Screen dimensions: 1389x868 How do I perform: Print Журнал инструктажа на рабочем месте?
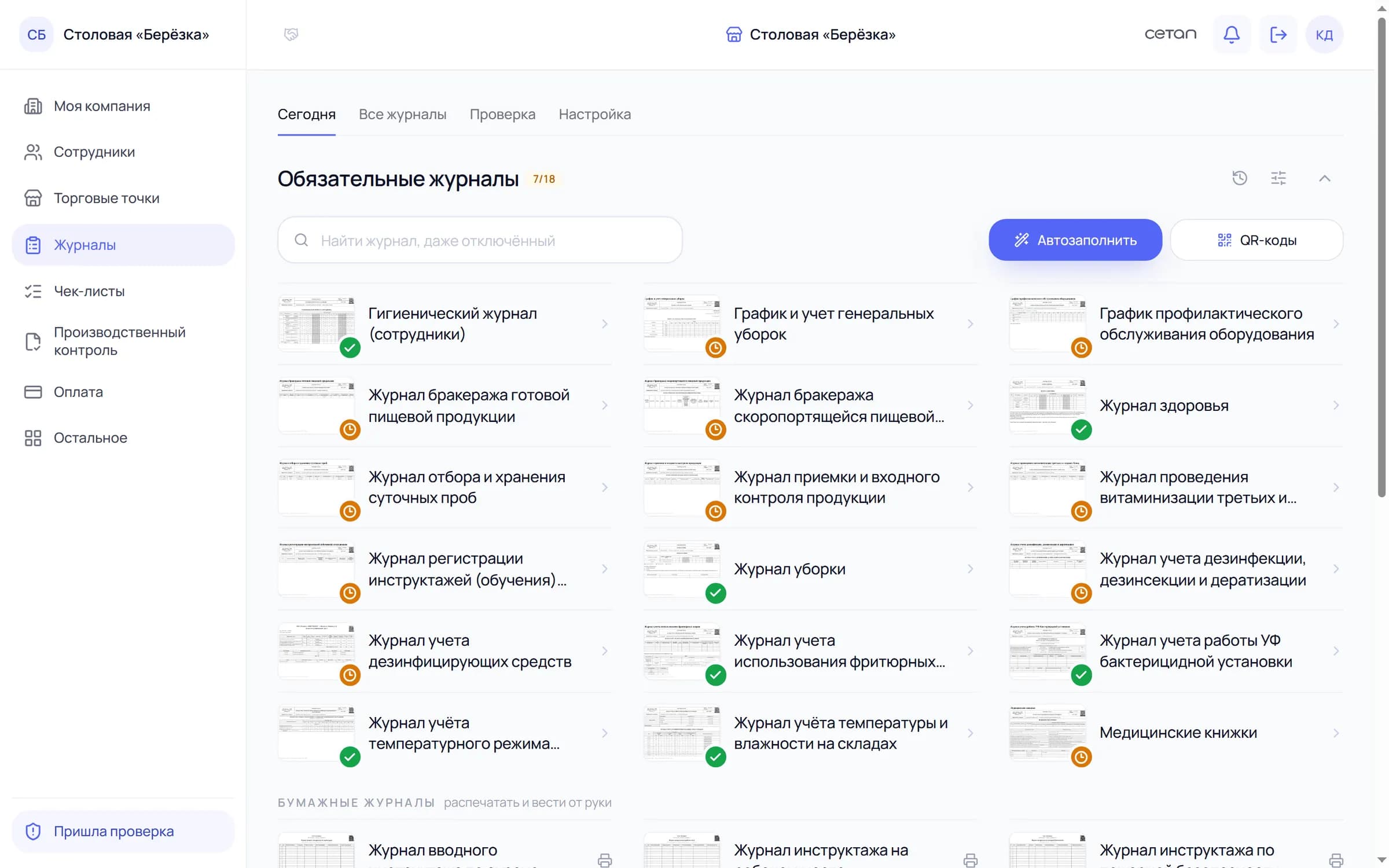pos(970,860)
